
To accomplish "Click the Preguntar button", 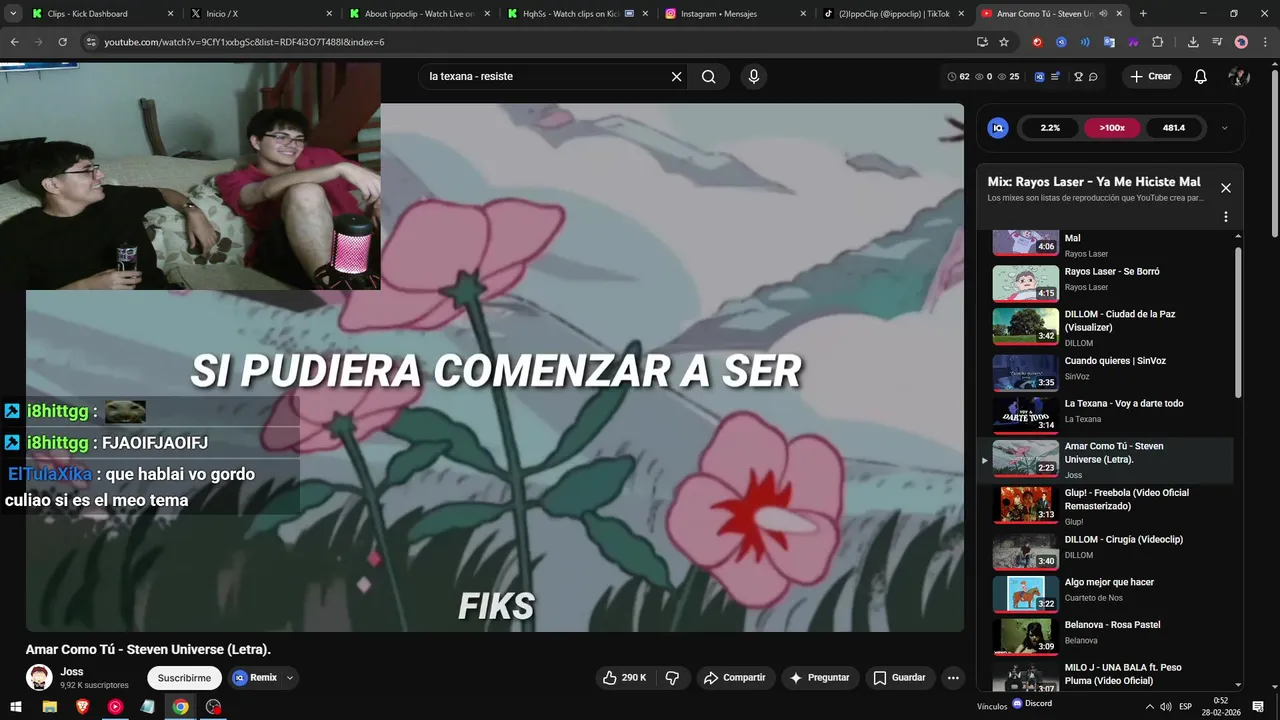I will [820, 678].
